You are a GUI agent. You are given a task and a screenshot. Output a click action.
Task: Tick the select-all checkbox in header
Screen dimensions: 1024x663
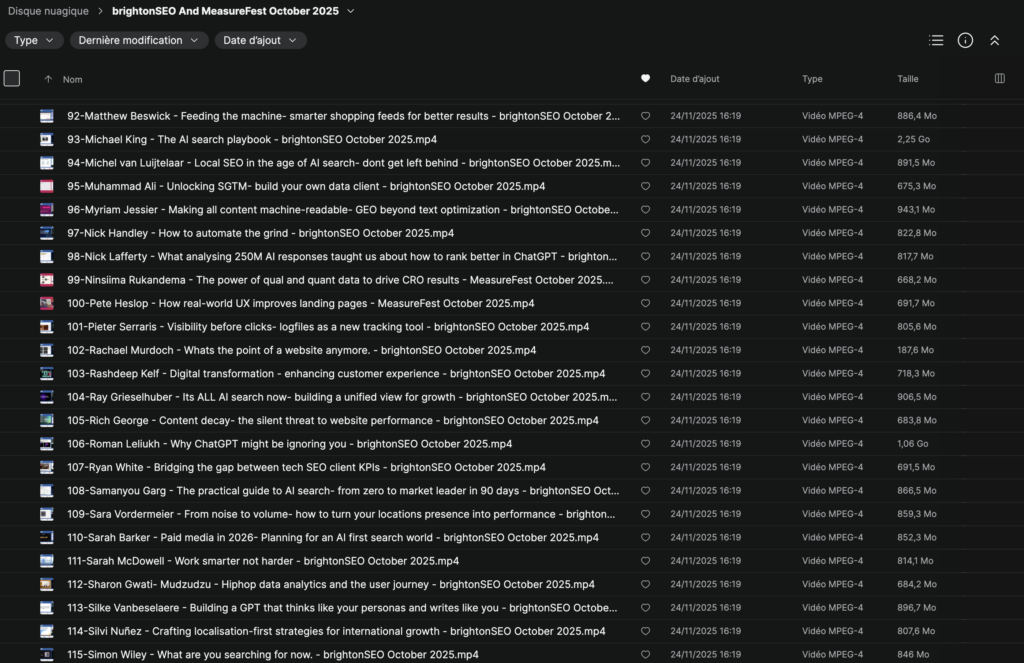click(x=12, y=78)
